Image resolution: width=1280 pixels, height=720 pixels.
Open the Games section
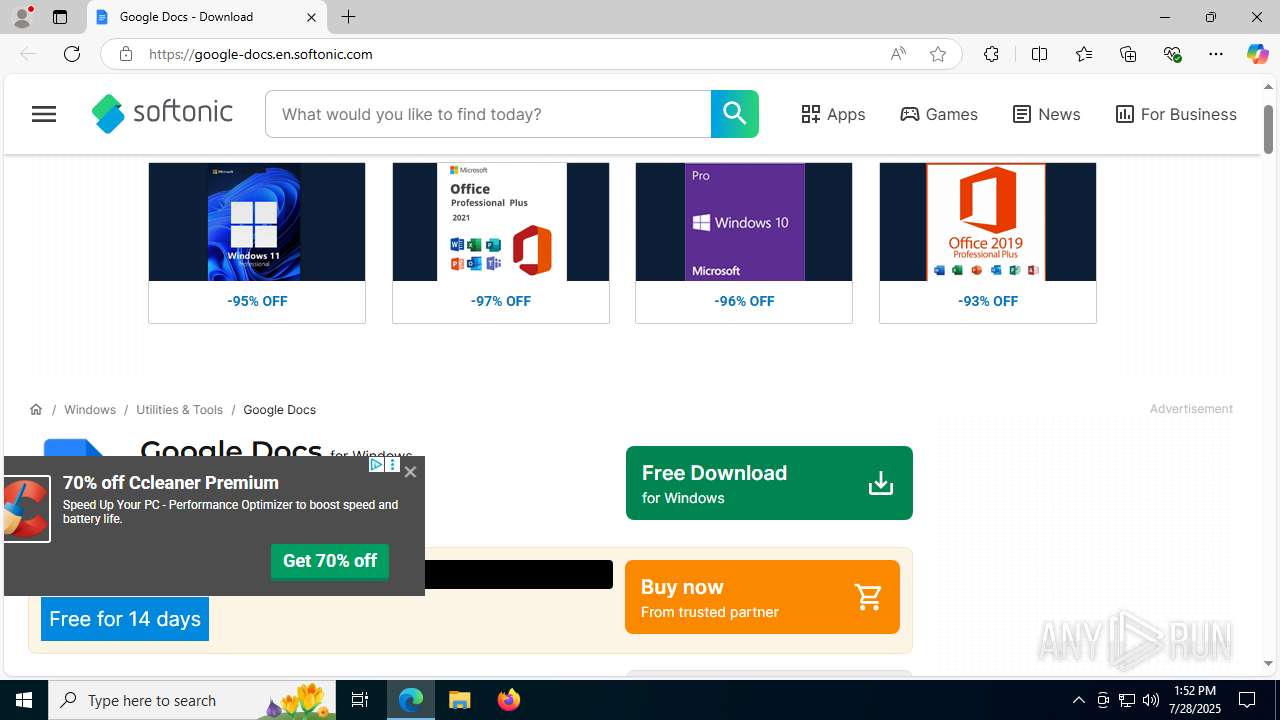tap(939, 114)
